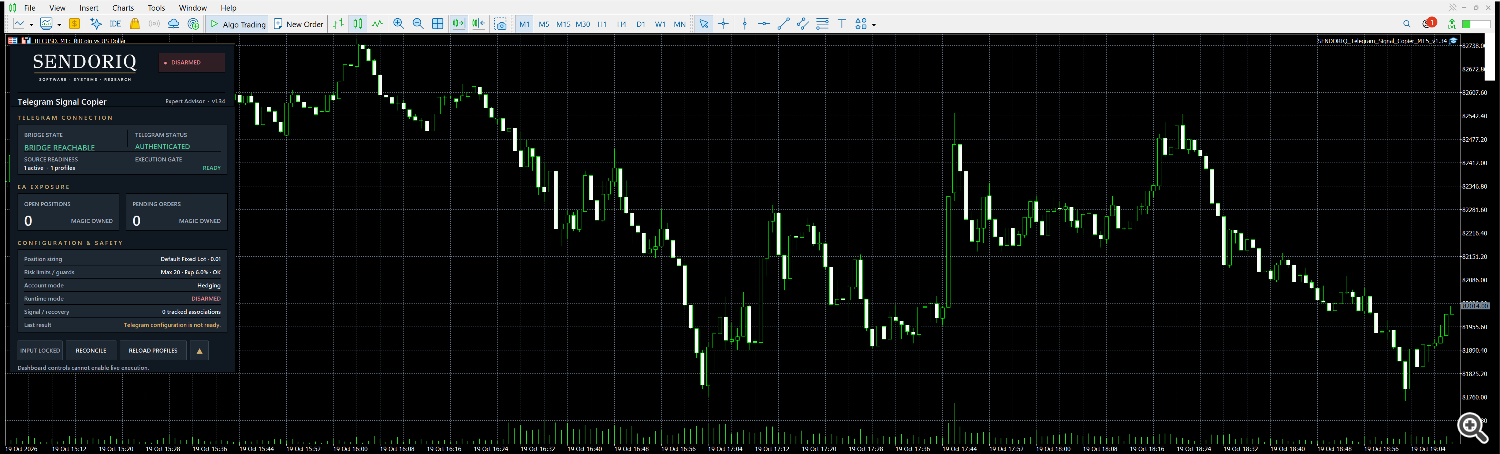Open the Tools menu
1500x454 pixels.
click(156, 7)
